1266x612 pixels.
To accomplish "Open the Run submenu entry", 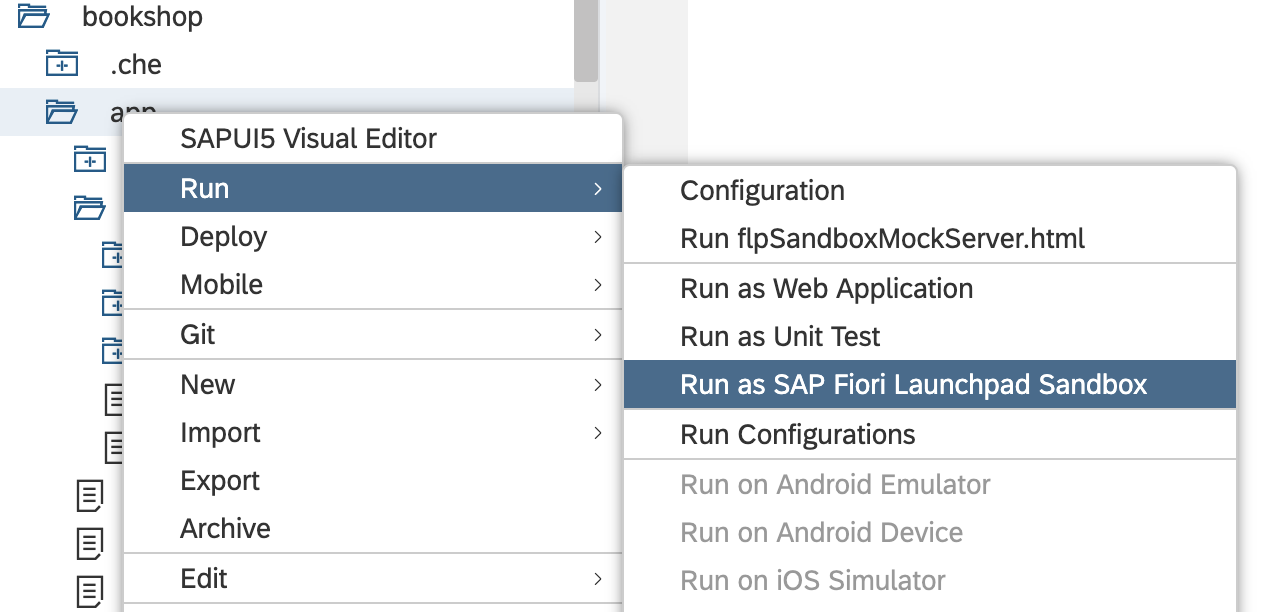I will coord(372,188).
